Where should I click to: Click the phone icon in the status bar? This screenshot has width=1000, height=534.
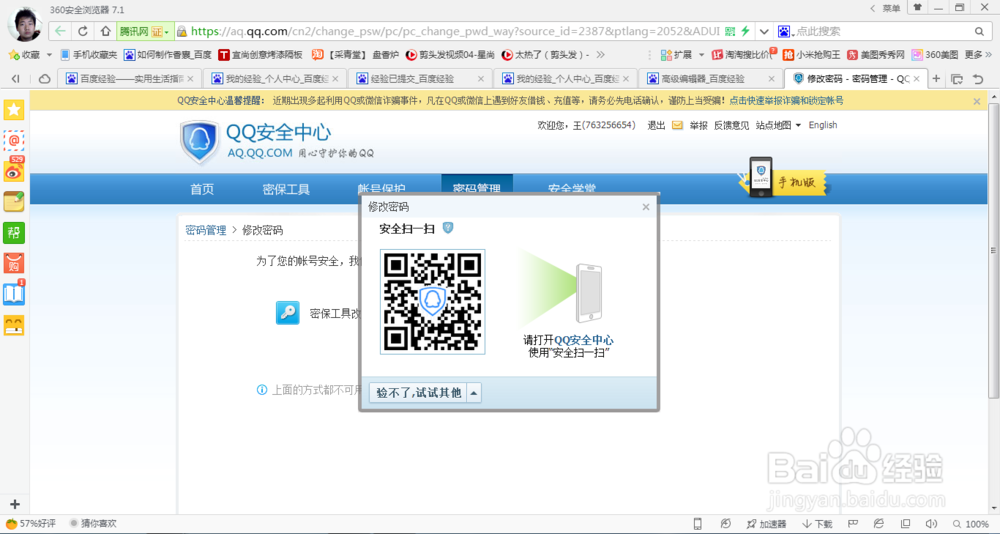pyautogui.click(x=698, y=524)
